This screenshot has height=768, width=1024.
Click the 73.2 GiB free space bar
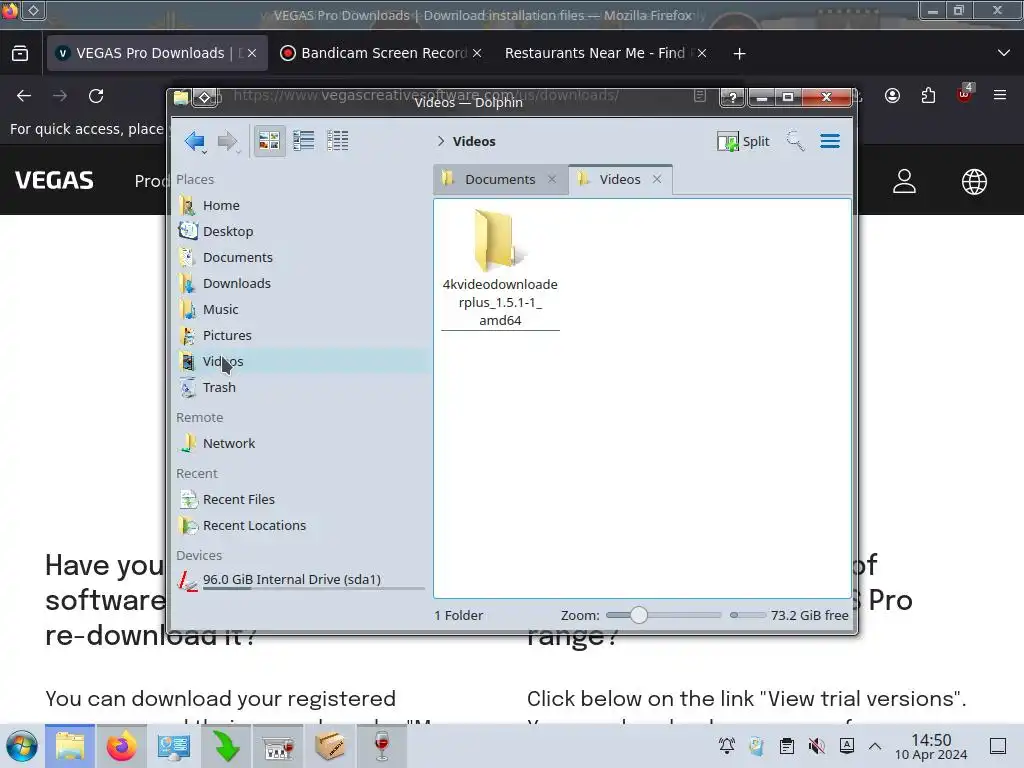(748, 615)
